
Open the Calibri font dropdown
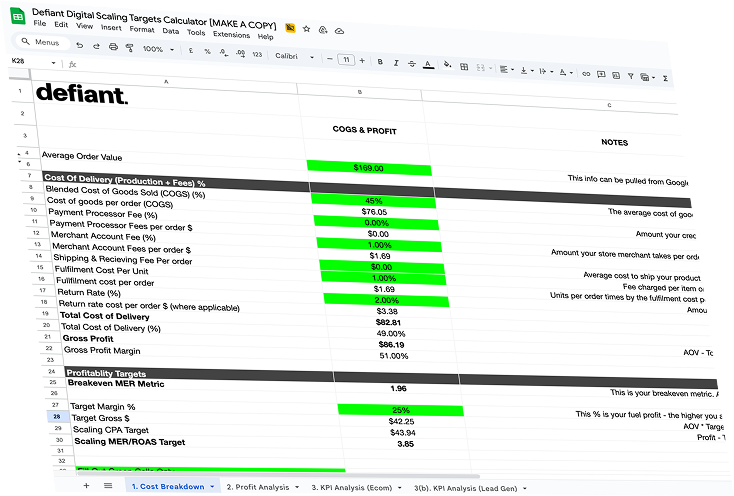(x=293, y=56)
